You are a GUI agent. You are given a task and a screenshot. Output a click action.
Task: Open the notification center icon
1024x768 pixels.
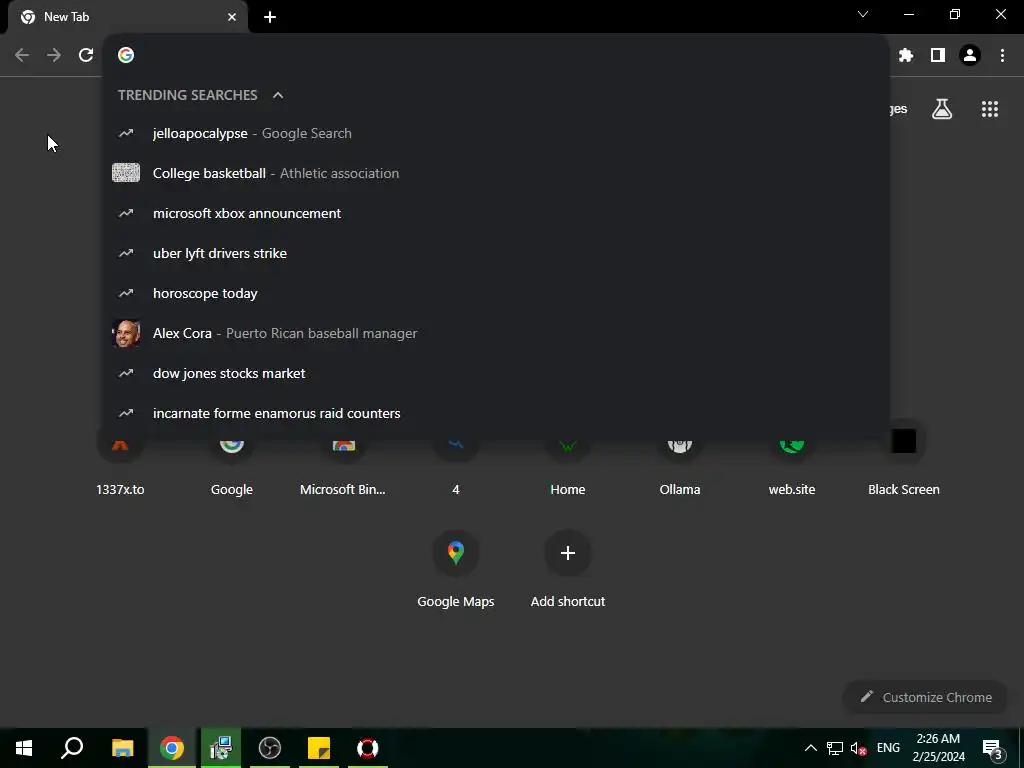(x=992, y=749)
